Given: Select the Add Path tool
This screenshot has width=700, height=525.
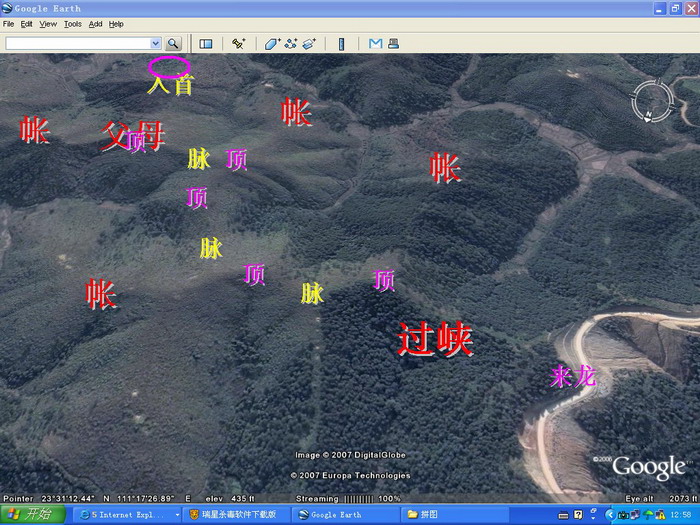Looking at the screenshot, I should 291,44.
